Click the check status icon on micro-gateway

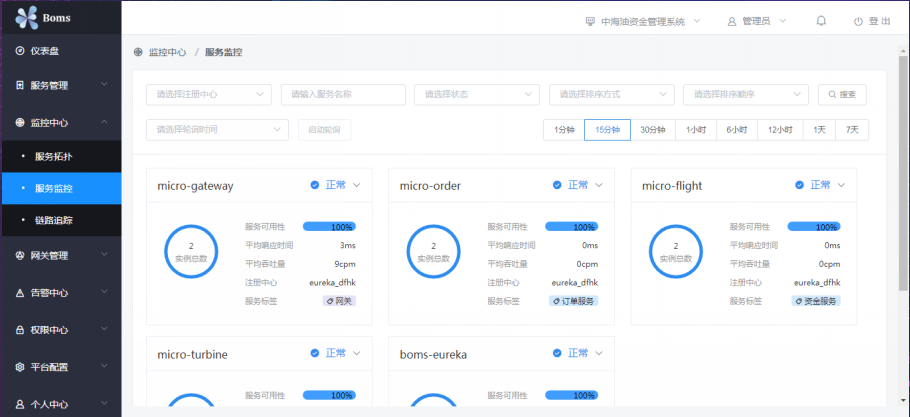[x=315, y=185]
